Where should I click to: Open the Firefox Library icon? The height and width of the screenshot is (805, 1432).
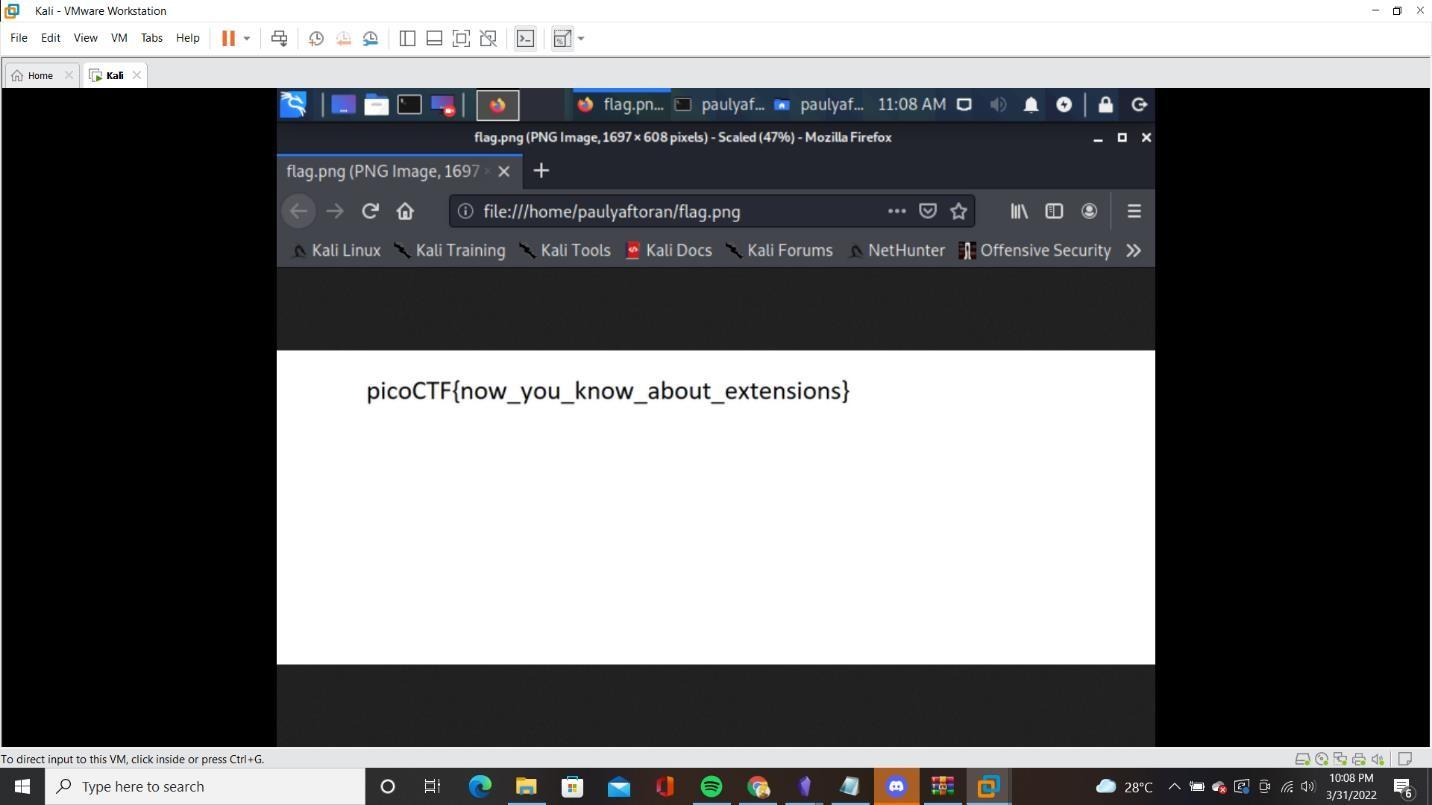1019,211
